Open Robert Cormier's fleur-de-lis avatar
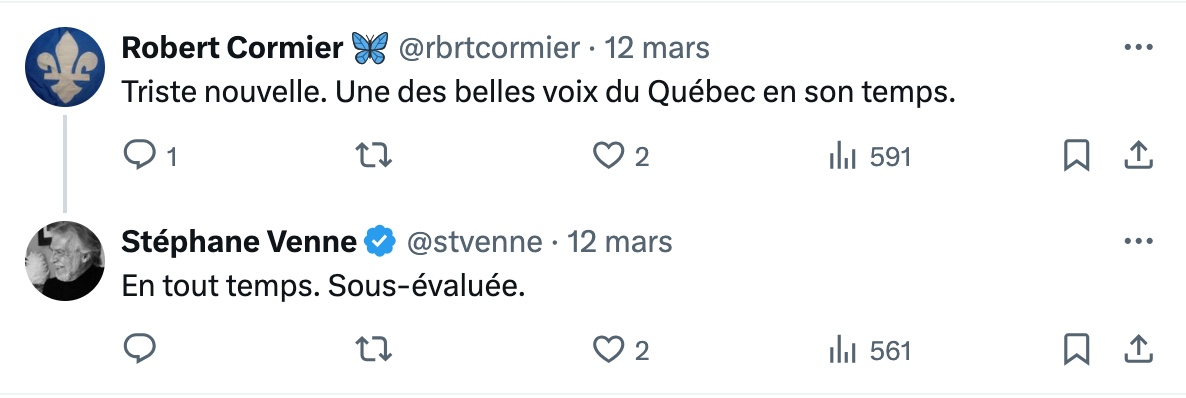This screenshot has width=1186, height=398. (64, 67)
